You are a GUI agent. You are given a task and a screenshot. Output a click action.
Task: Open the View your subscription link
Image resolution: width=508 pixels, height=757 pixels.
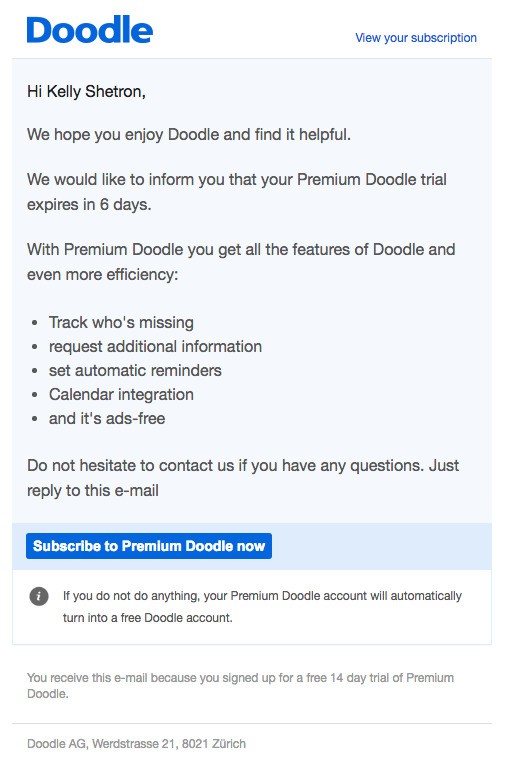[416, 38]
